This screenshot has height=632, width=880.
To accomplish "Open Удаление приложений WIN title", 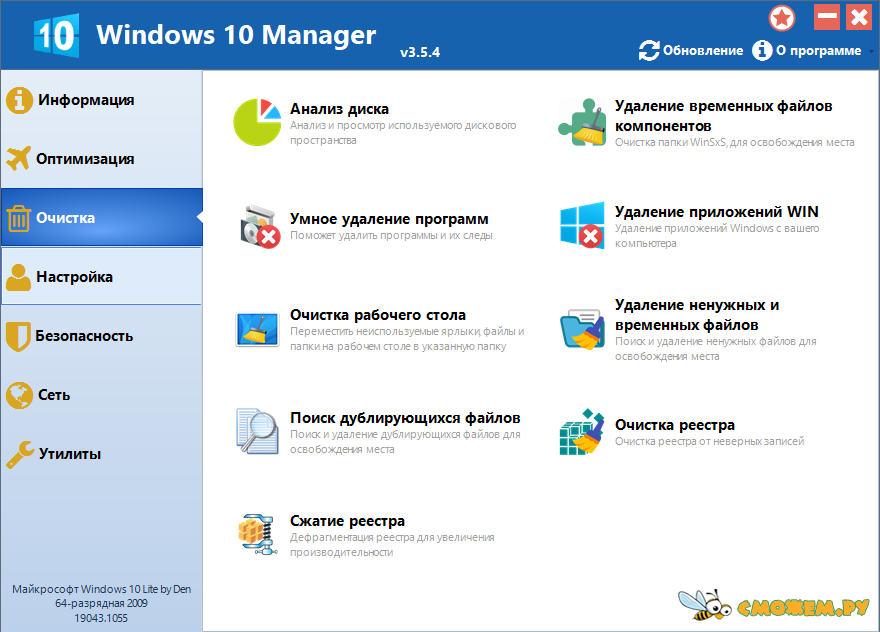I will (x=717, y=212).
